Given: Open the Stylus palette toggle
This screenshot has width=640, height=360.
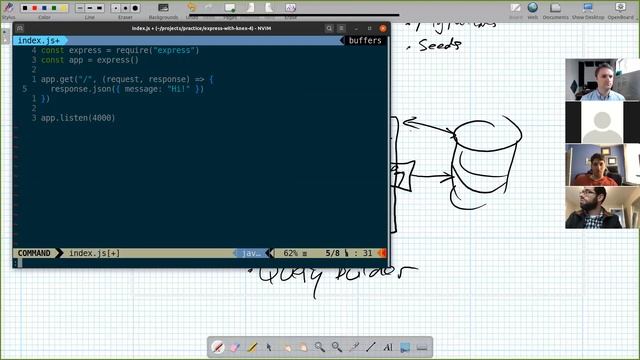Looking at the screenshot, I should [x=8, y=10].
